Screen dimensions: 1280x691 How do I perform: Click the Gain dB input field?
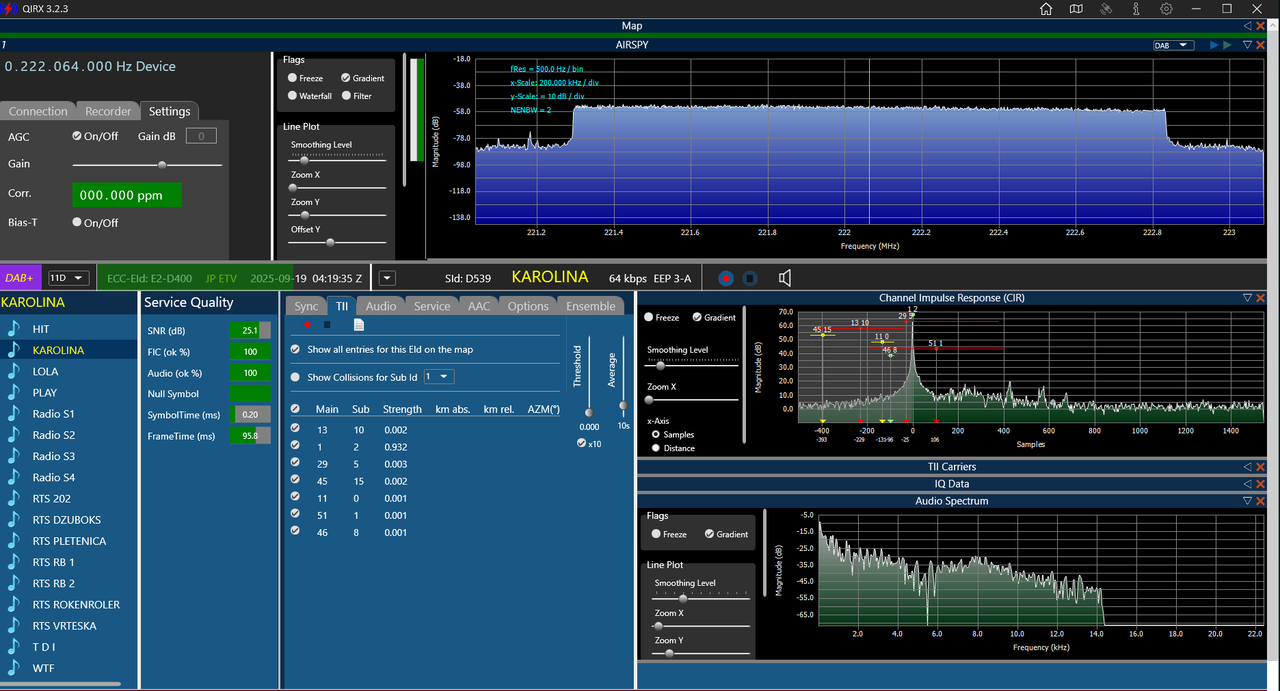point(201,136)
